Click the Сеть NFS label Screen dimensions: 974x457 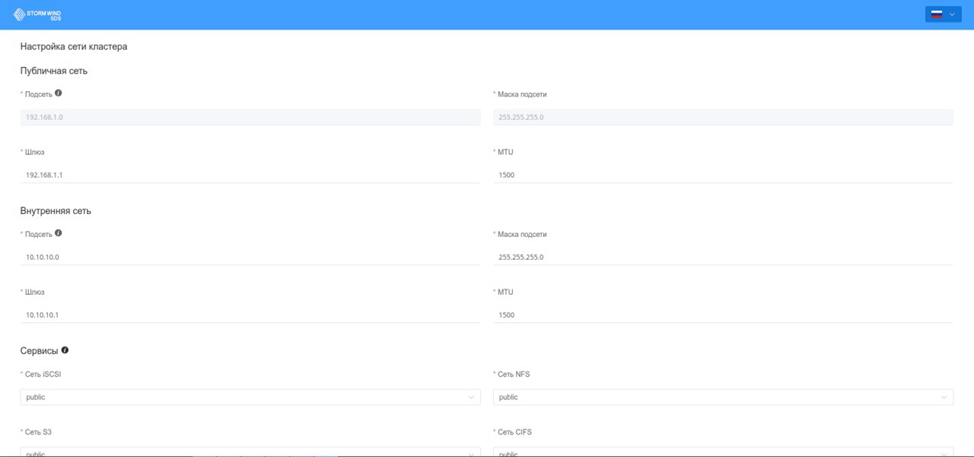click(x=514, y=374)
